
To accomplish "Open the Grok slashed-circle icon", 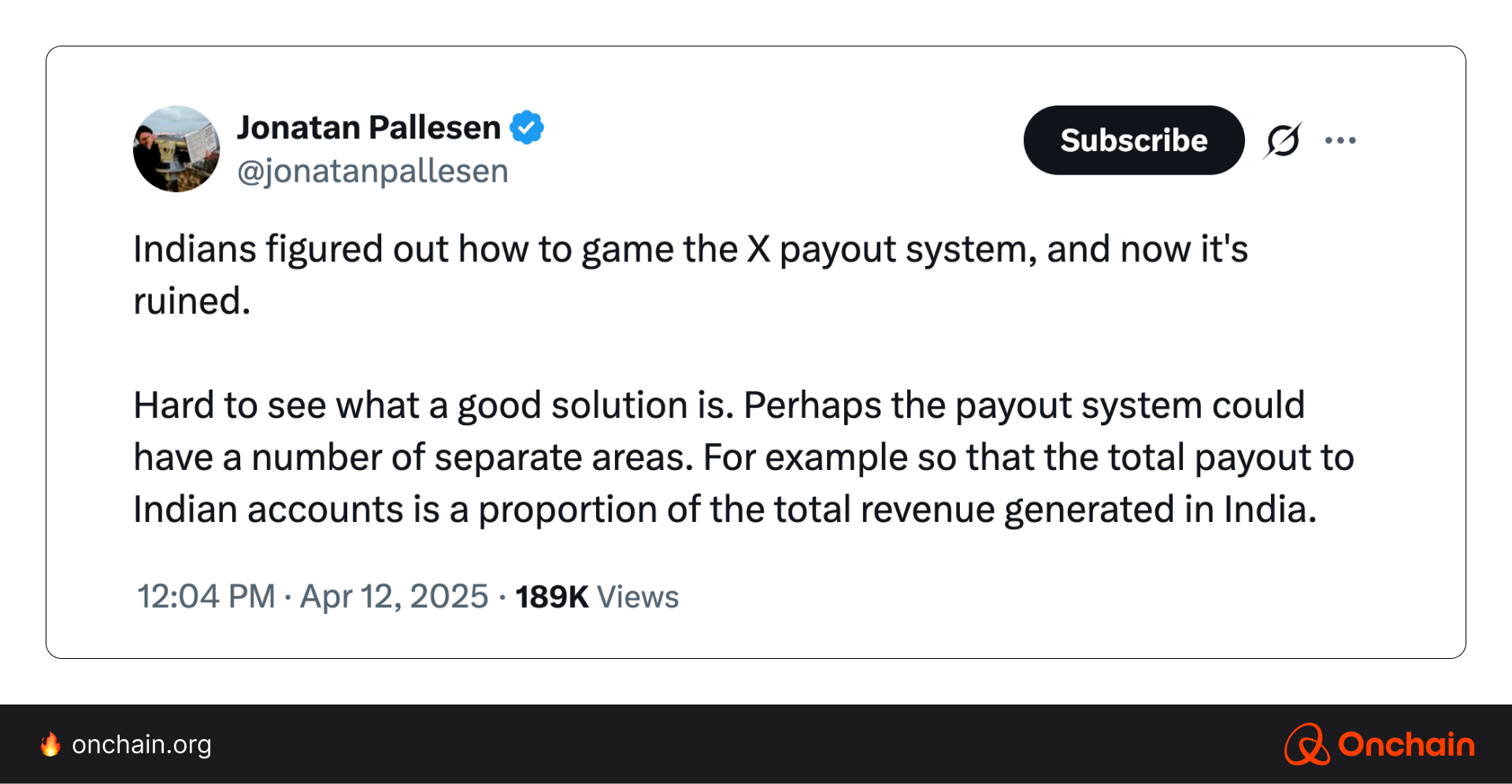I will tap(1283, 141).
